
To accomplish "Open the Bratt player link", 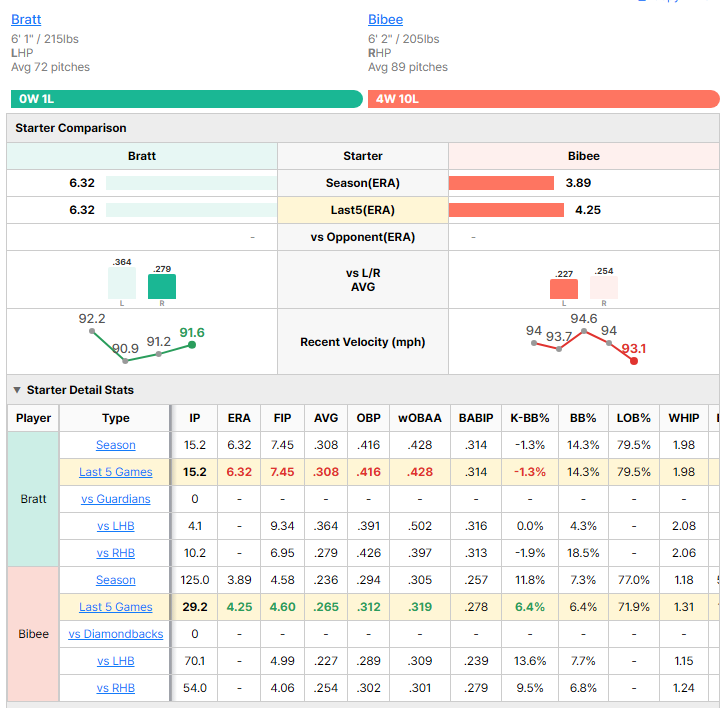I will [x=26, y=19].
